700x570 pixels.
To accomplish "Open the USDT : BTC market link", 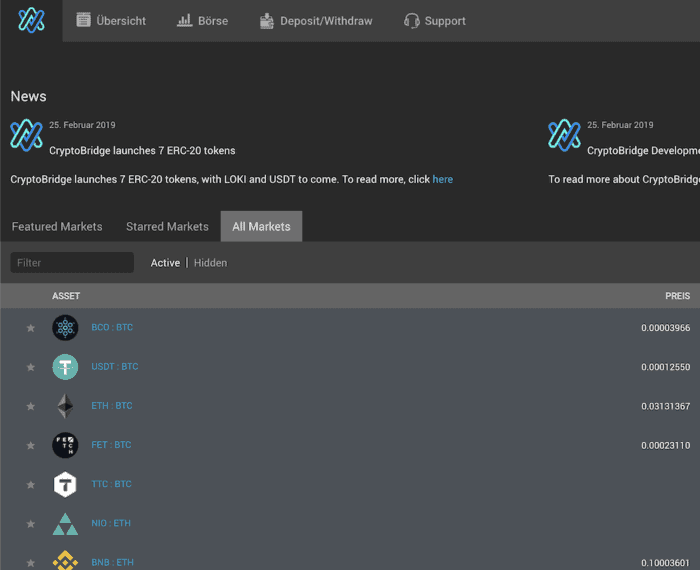I will coord(115,366).
